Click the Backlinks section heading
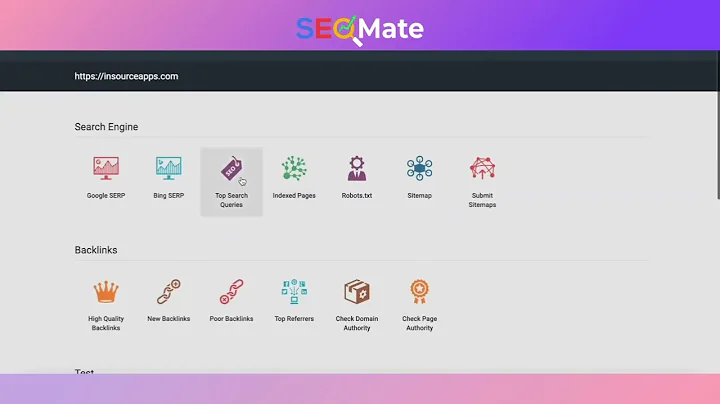720x404 pixels. pos(96,250)
